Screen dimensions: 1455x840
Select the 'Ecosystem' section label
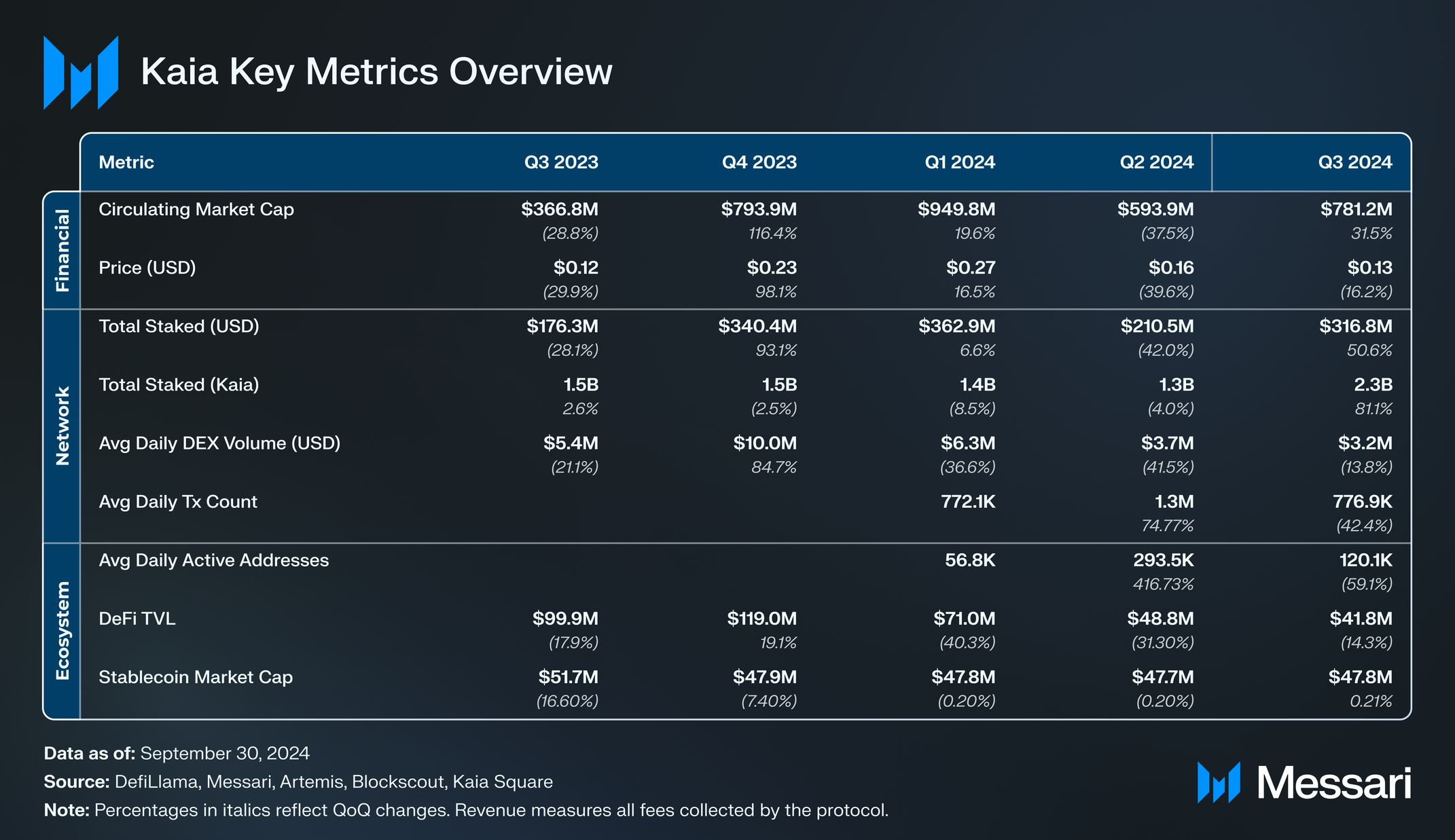[x=62, y=631]
